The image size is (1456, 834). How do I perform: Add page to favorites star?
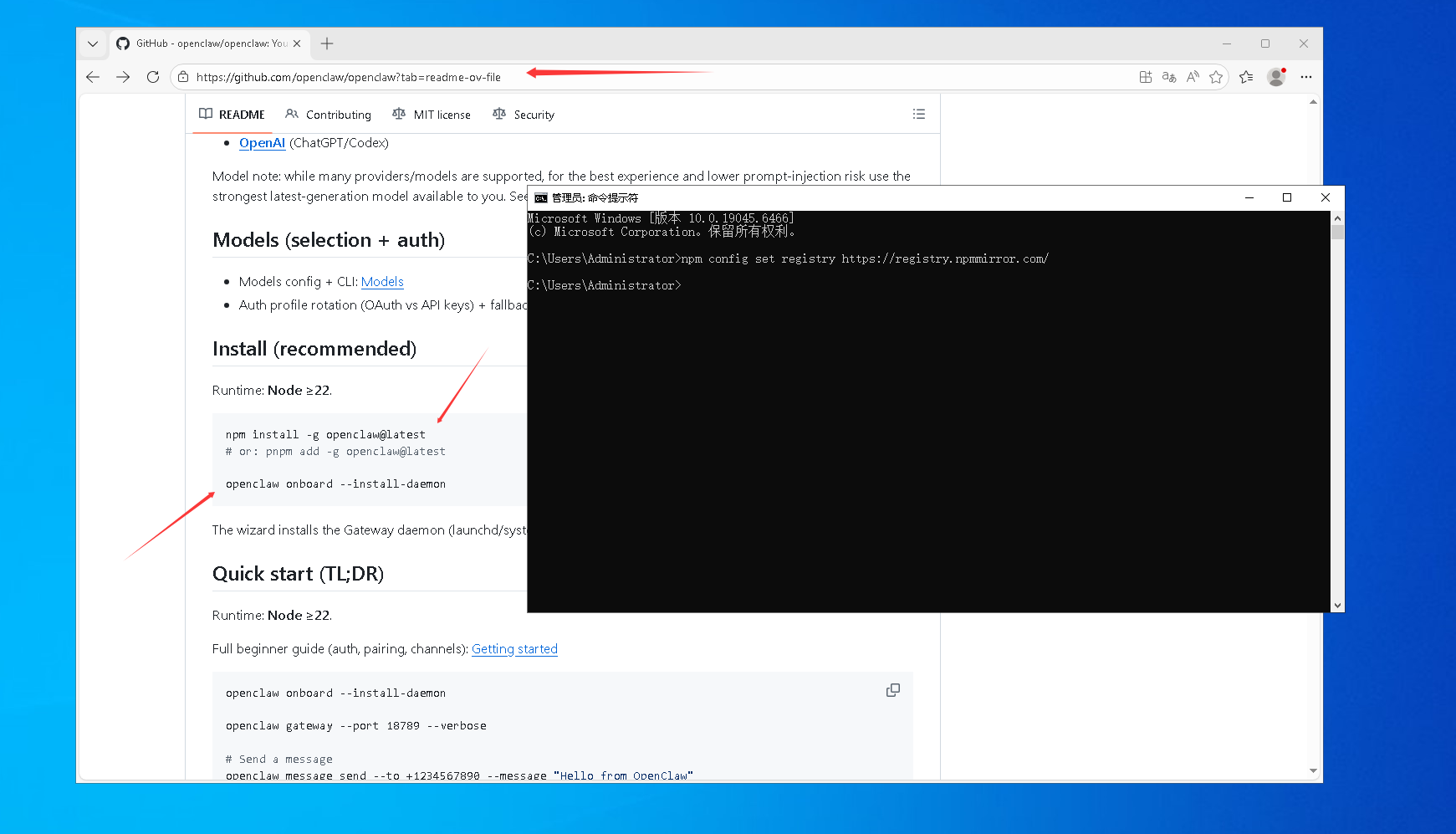point(1216,77)
